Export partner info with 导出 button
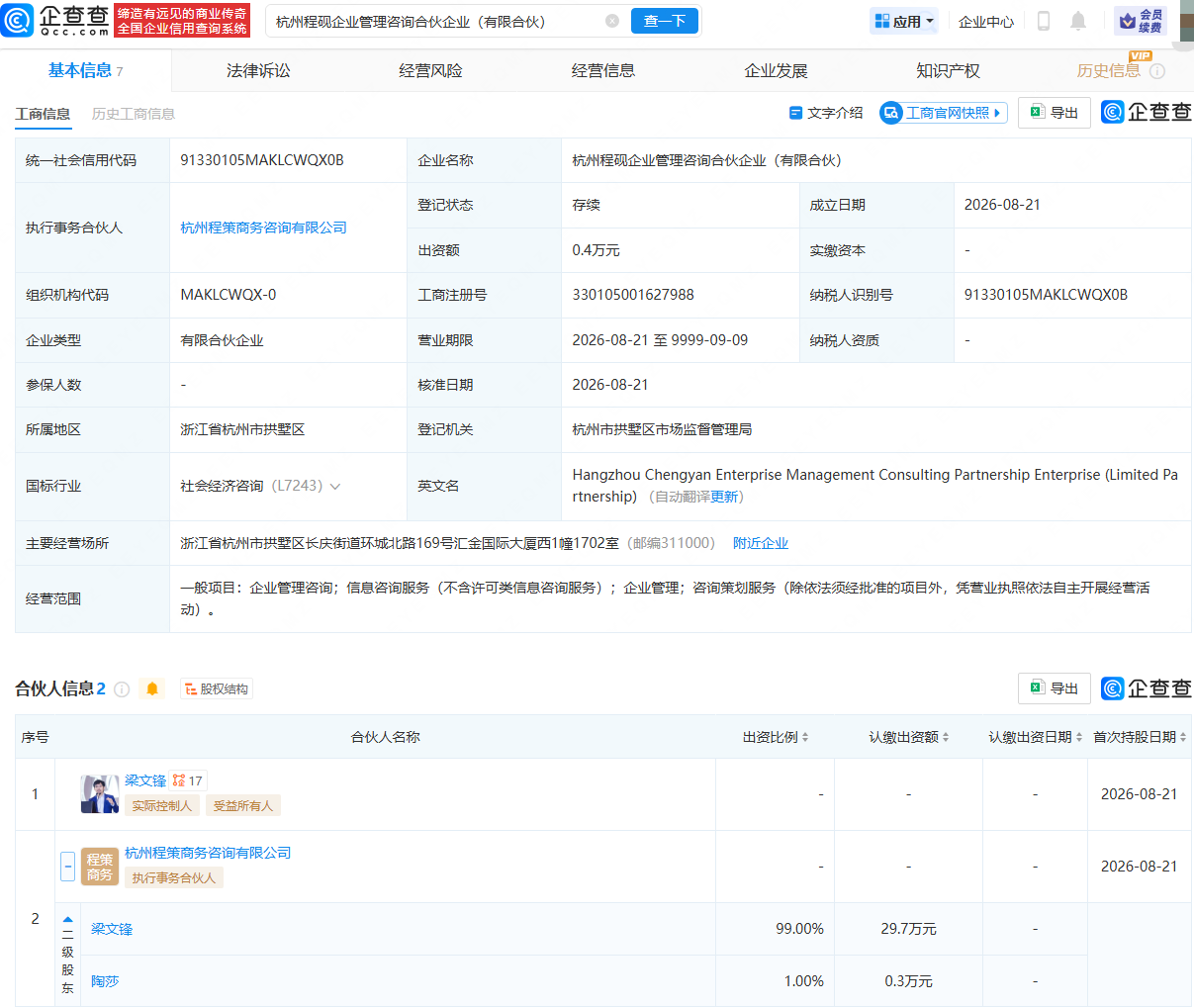The width and height of the screenshot is (1194, 1008). click(x=1055, y=688)
